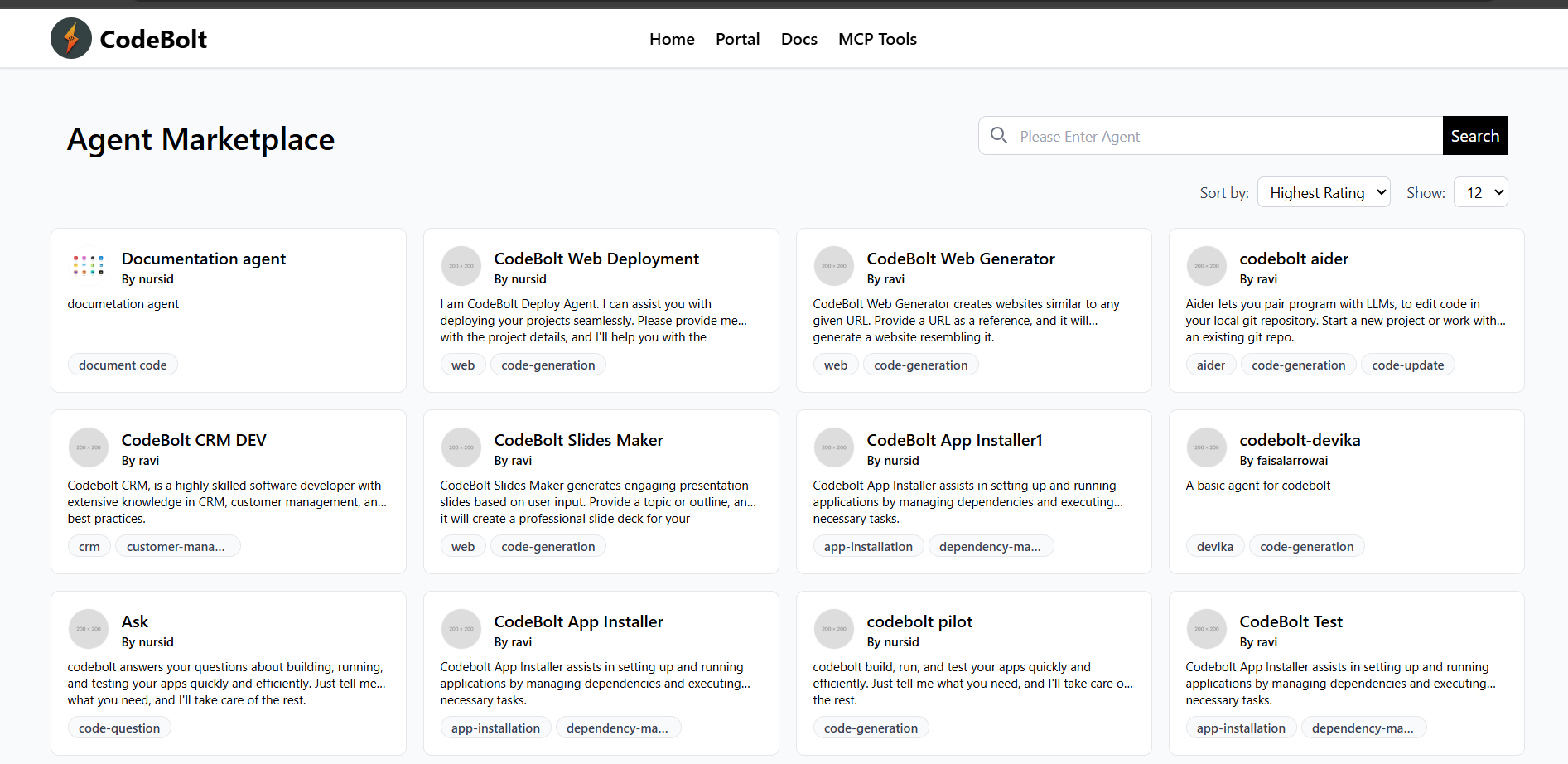Click 'code-generation' tag on CodeBolt Web Deployment
1568x764 pixels.
tap(548, 365)
